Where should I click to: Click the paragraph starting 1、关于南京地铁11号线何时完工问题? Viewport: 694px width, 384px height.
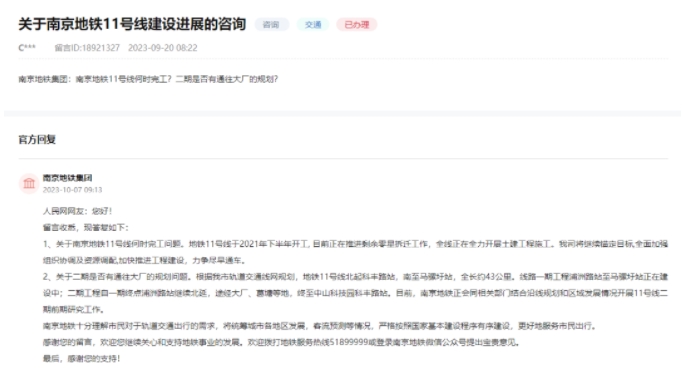tap(355, 252)
